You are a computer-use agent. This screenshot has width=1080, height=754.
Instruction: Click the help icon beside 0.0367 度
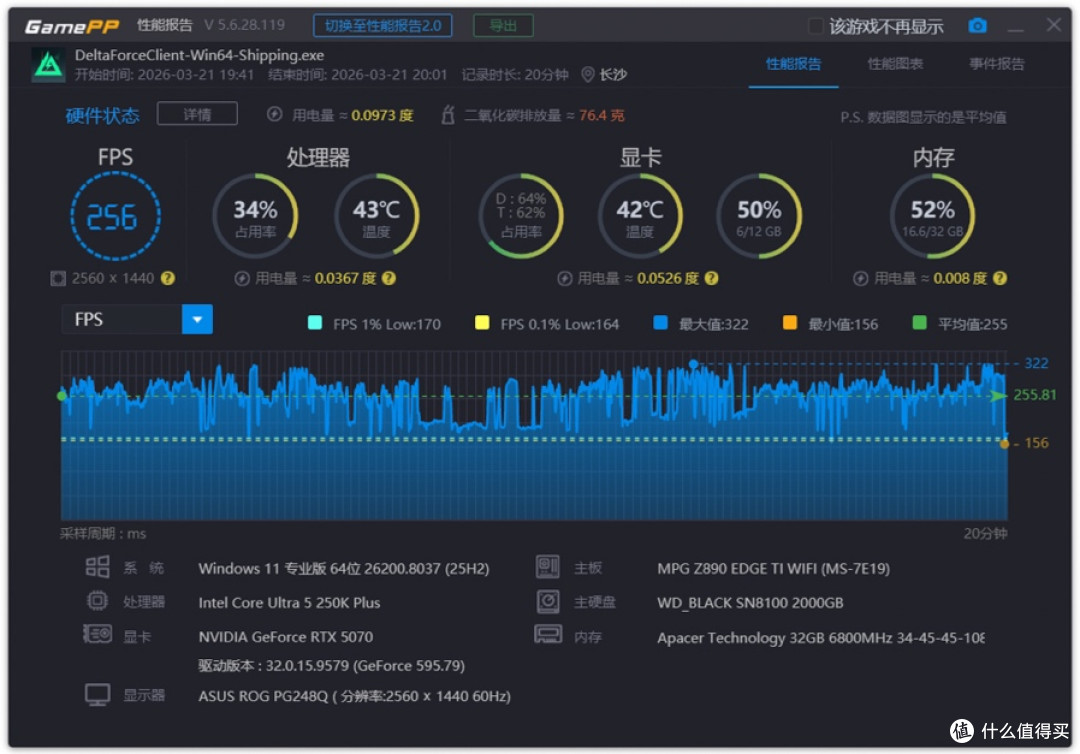388,278
